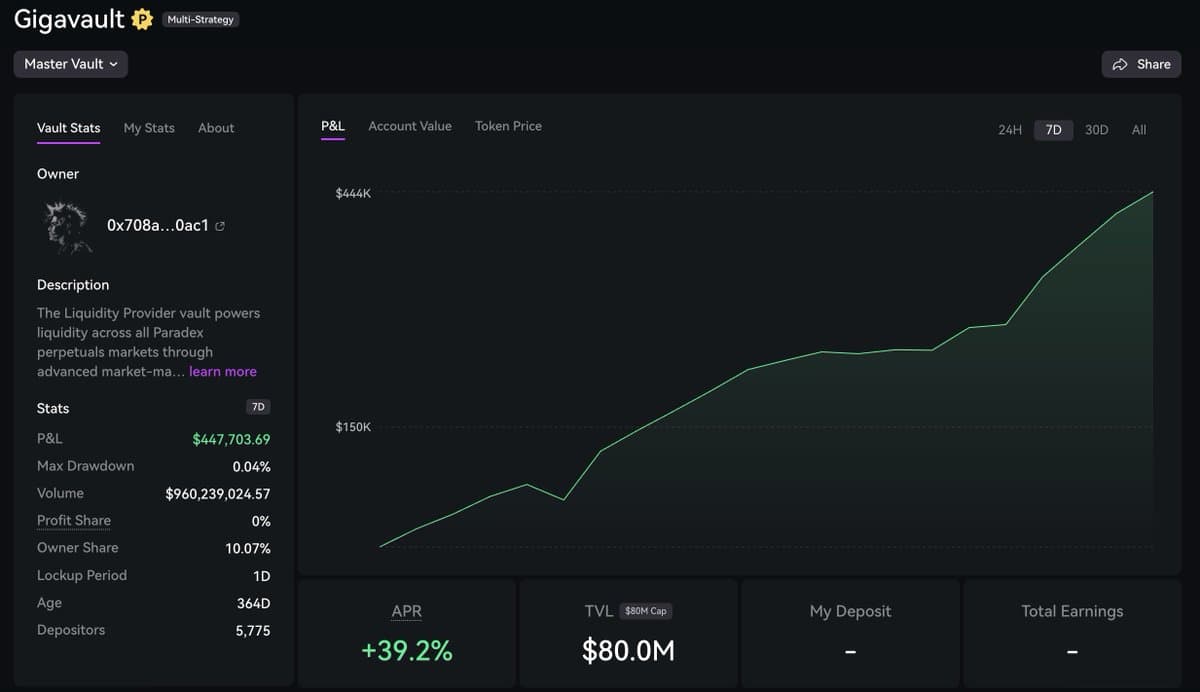Click the share arrow icon in Share button
The image size is (1200, 692).
[1120, 64]
